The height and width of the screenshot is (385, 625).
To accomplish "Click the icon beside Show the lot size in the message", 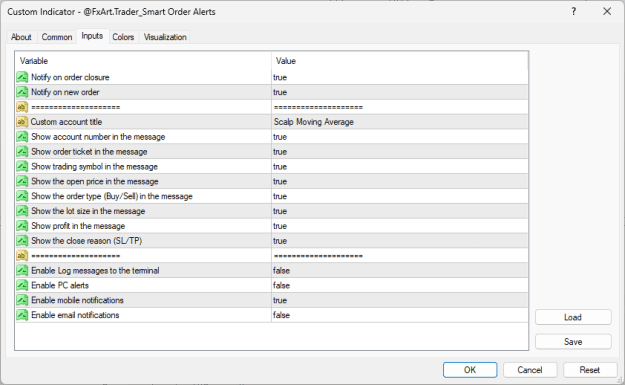I will [x=22, y=211].
